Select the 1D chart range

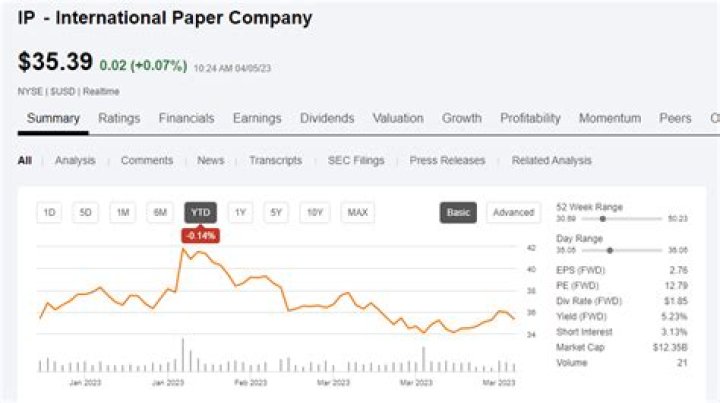click(49, 212)
